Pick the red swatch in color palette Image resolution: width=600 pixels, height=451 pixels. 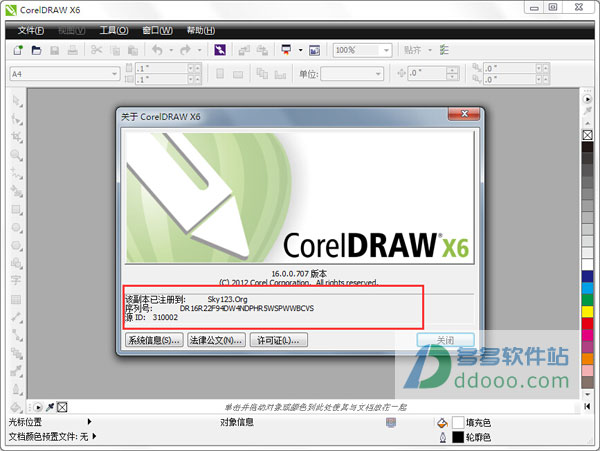point(588,323)
